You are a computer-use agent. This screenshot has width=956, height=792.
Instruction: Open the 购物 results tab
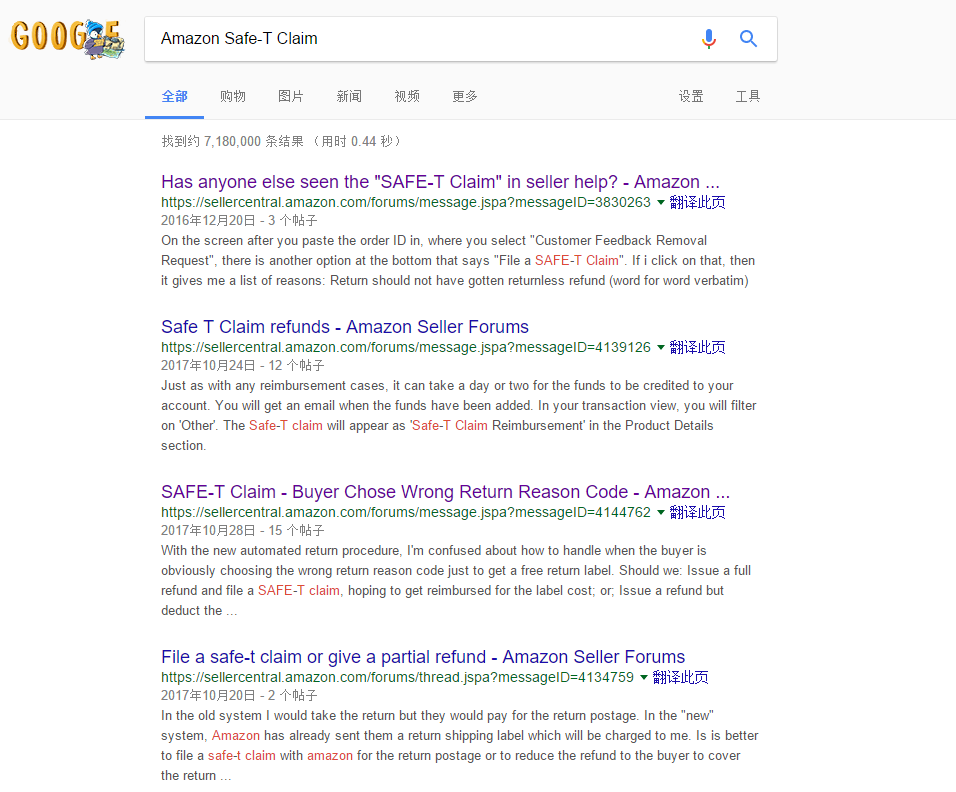coord(232,96)
